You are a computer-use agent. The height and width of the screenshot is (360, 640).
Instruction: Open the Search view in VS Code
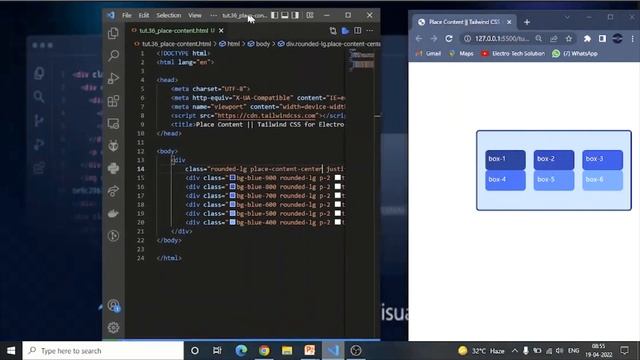pyautogui.click(x=113, y=56)
